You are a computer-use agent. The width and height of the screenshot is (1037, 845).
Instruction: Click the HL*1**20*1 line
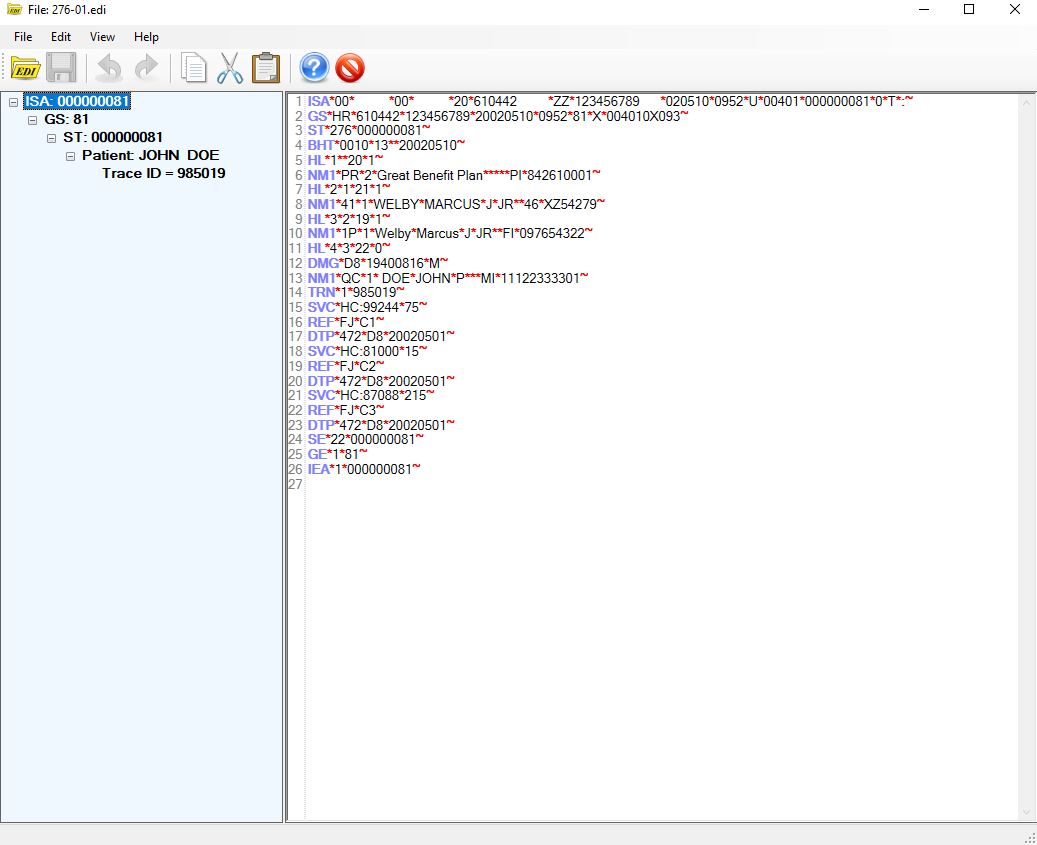345,160
